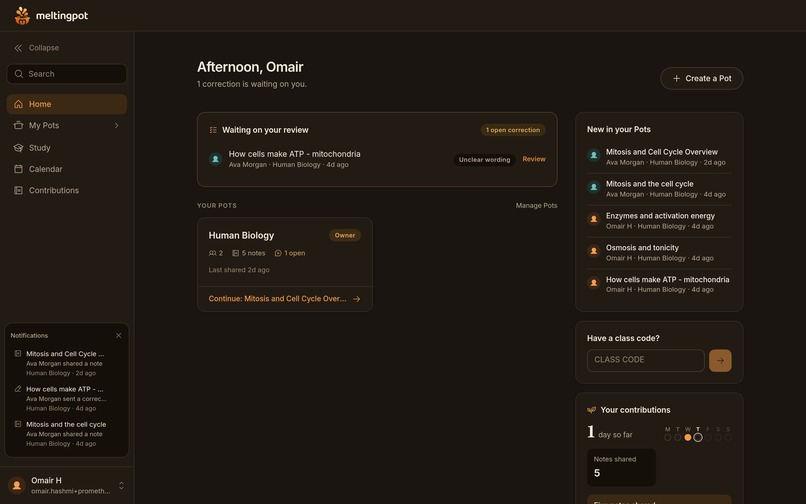
Task: Click Collapse label in sidebar
Action: (x=44, y=48)
